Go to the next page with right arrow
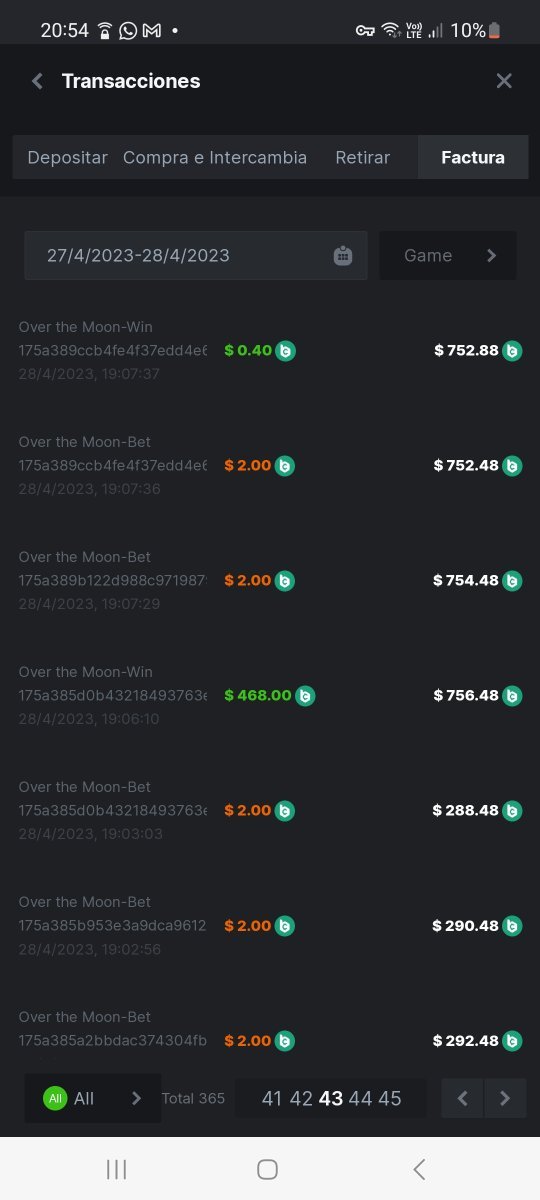This screenshot has height=1200, width=540. click(x=505, y=1098)
